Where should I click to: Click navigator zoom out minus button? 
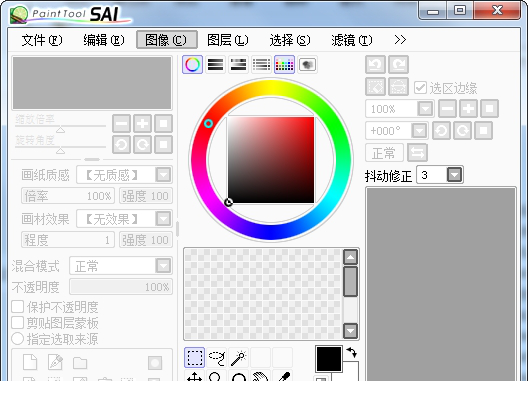121,123
